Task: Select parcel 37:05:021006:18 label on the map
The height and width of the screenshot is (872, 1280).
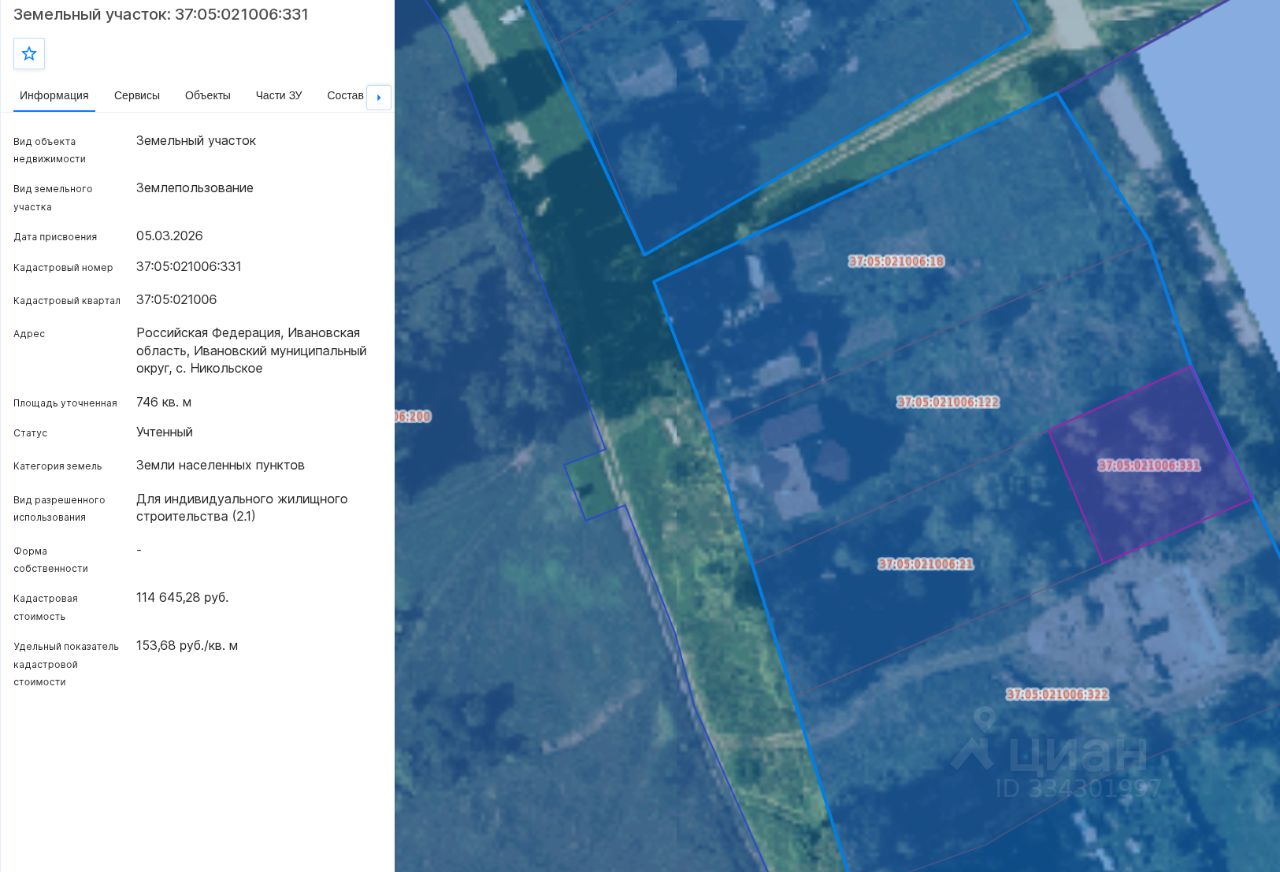Action: click(x=897, y=262)
